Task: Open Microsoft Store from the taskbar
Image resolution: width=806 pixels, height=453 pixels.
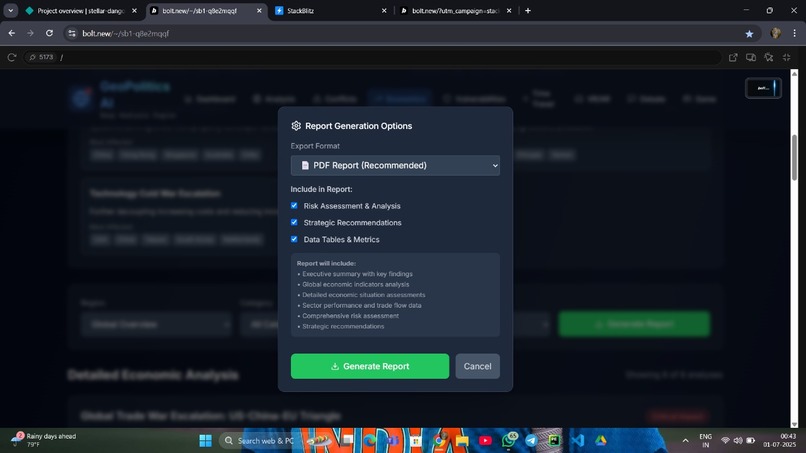Action: click(x=415, y=441)
